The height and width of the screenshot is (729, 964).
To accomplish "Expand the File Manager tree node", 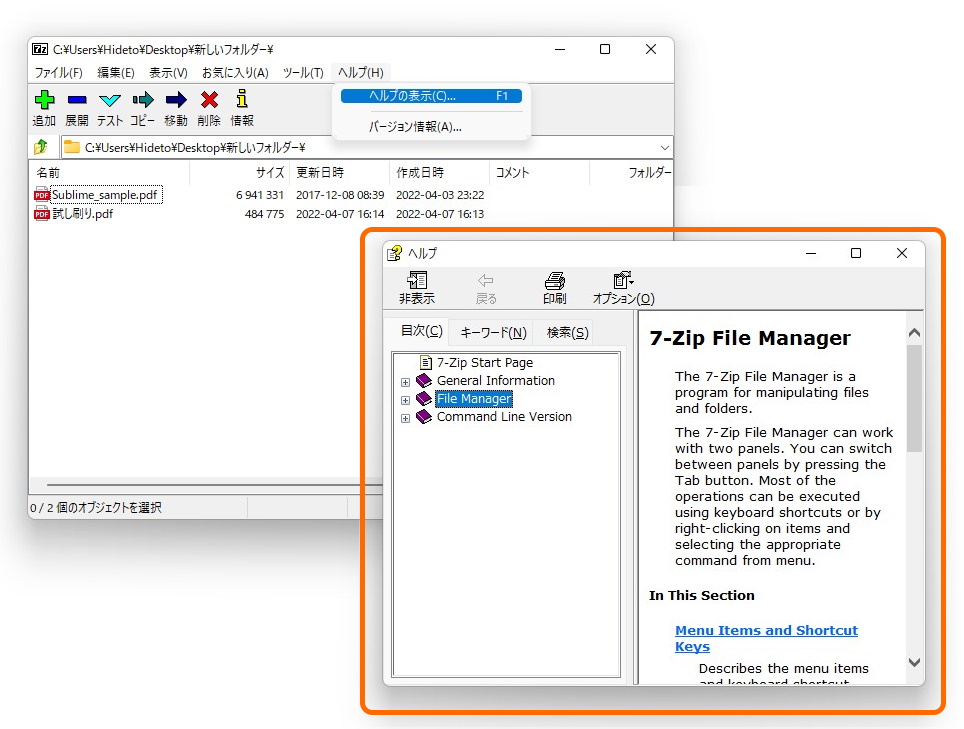I will pos(405,400).
